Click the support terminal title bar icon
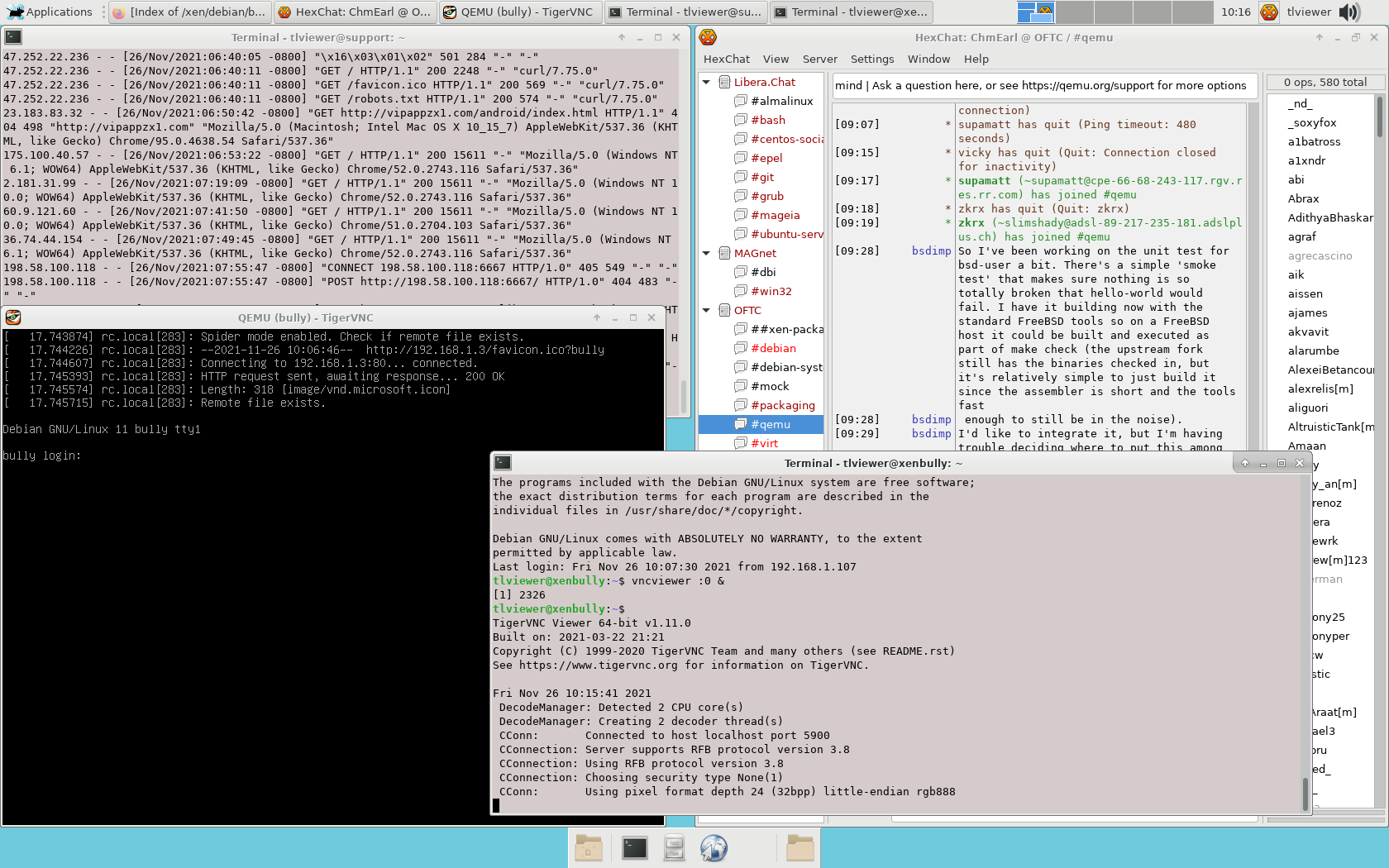 pyautogui.click(x=13, y=37)
